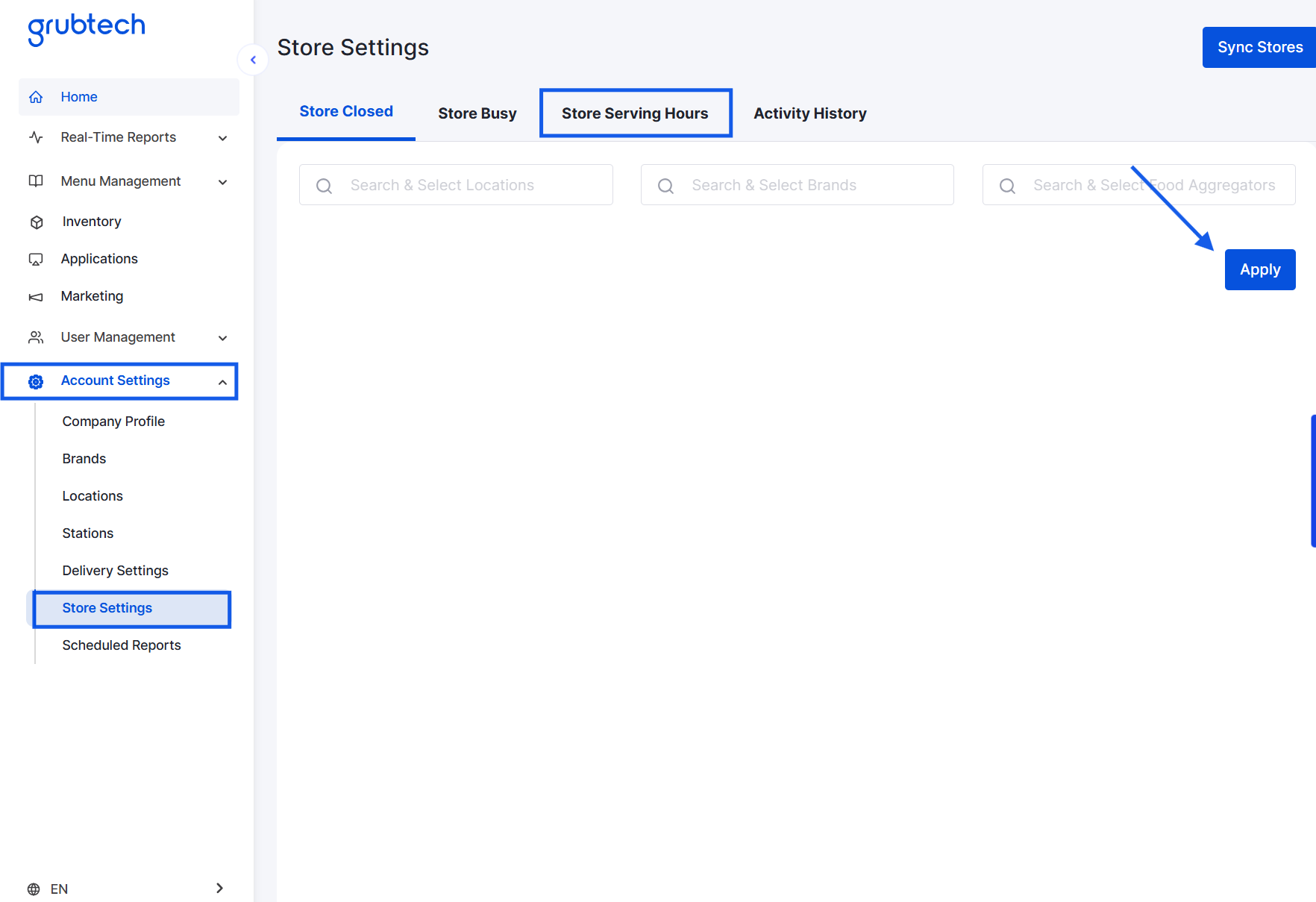Click the Marketing megaphone icon

coord(37,296)
